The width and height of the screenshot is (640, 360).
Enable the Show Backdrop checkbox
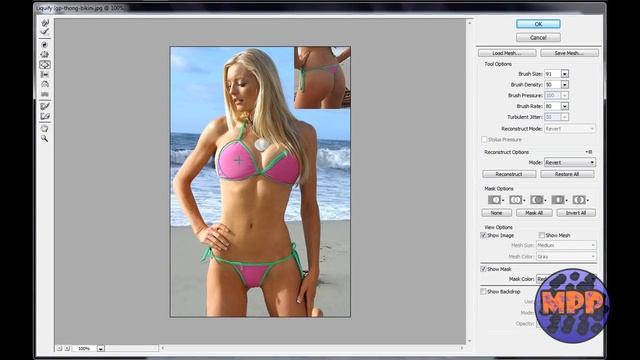coord(484,291)
